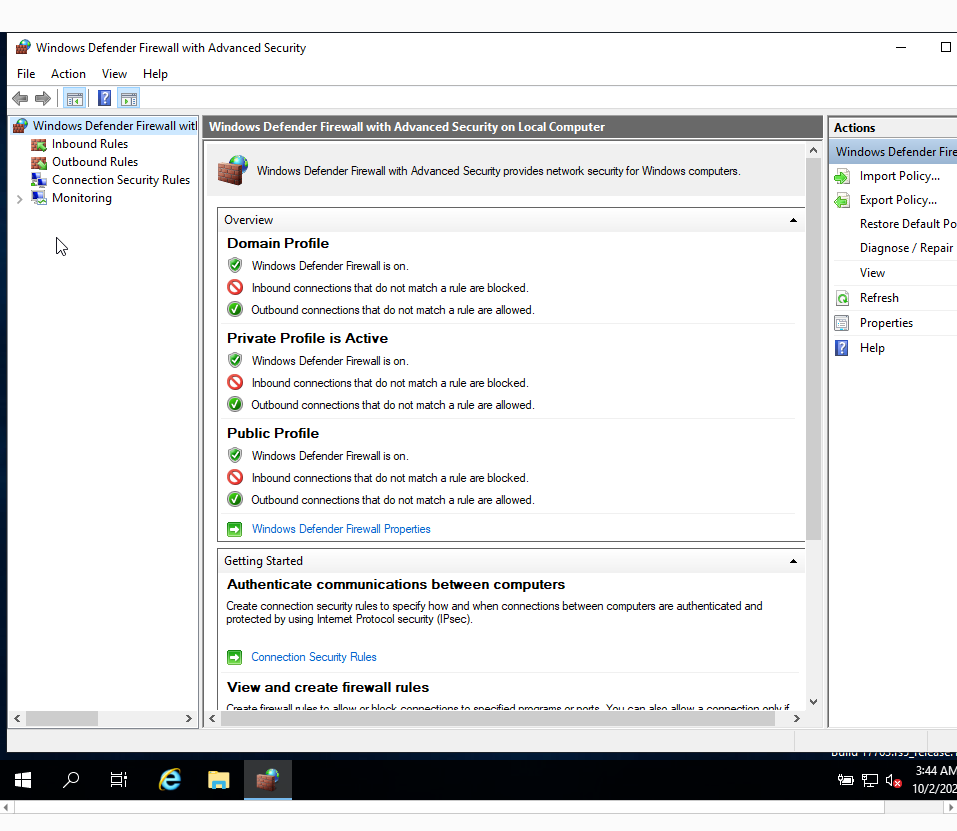The image size is (957, 831).
Task: Click Restore Default Policy action
Action: tap(908, 224)
